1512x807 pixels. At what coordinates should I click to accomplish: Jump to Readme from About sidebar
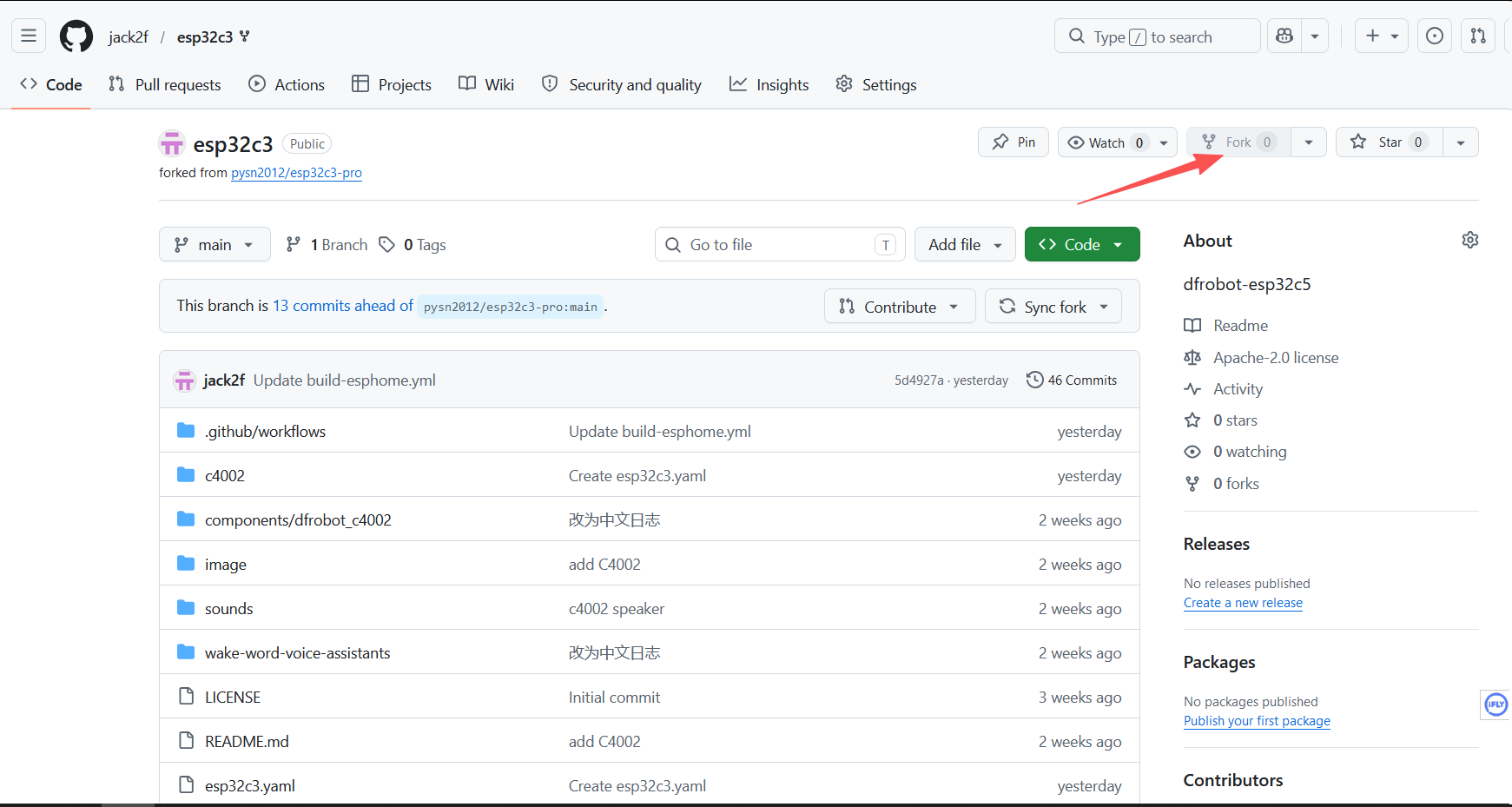1225,326
